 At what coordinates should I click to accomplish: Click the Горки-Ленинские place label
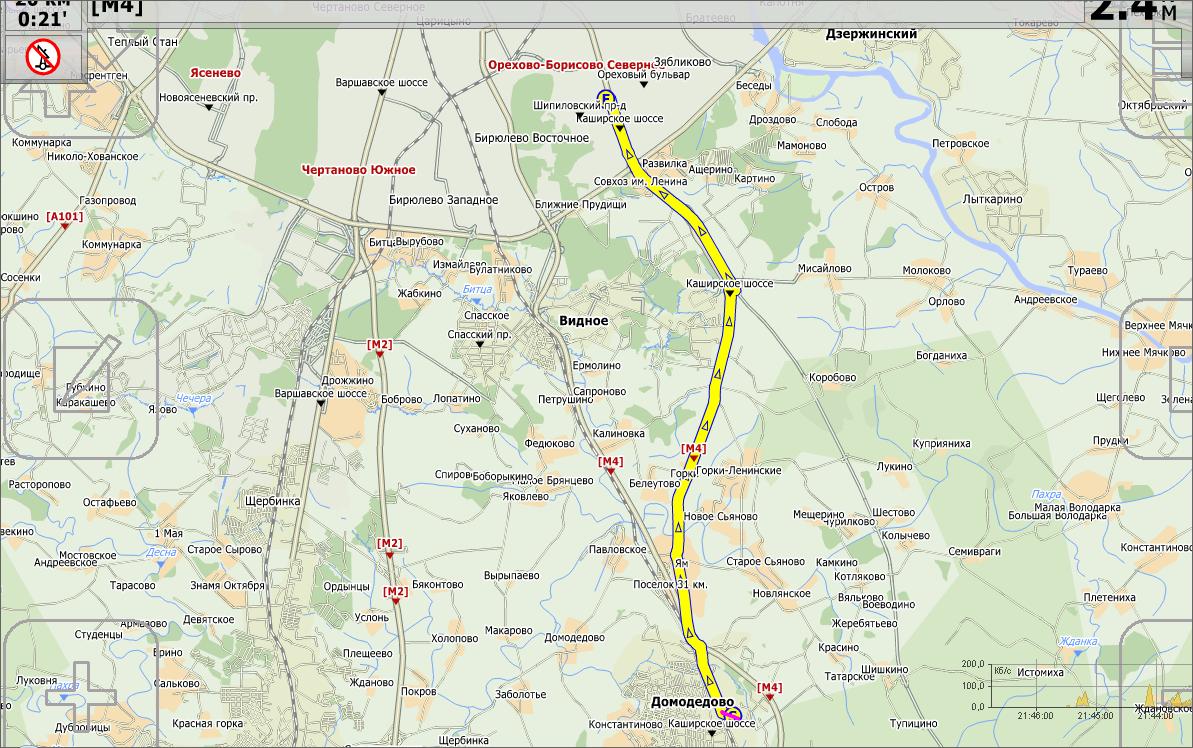(739, 470)
